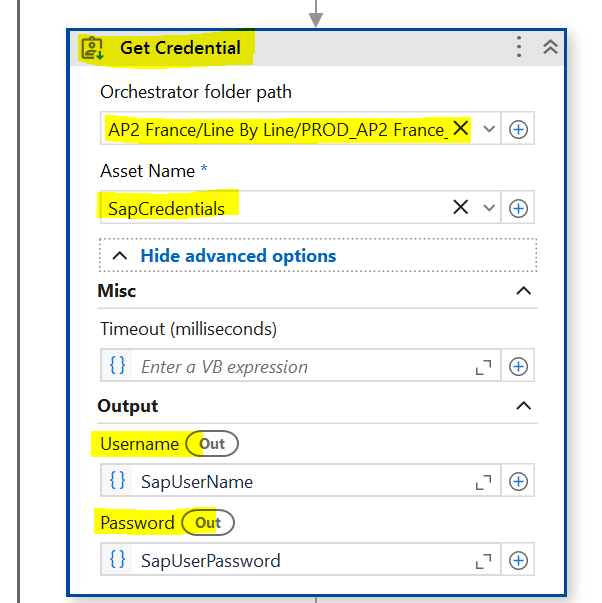This screenshot has width=602, height=603.
Task: Click plus button beside Asset Name
Action: click(518, 208)
